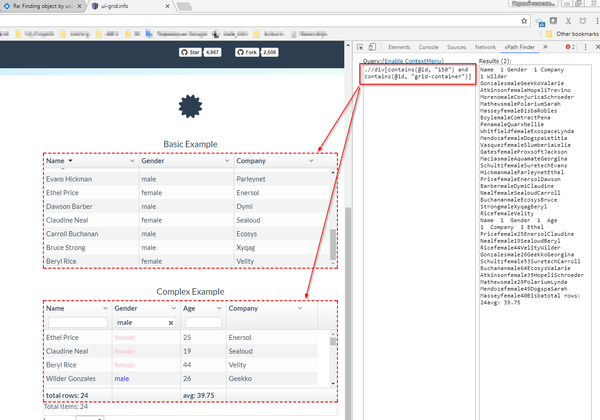Click the Gender header in Basic grid

[153, 161]
